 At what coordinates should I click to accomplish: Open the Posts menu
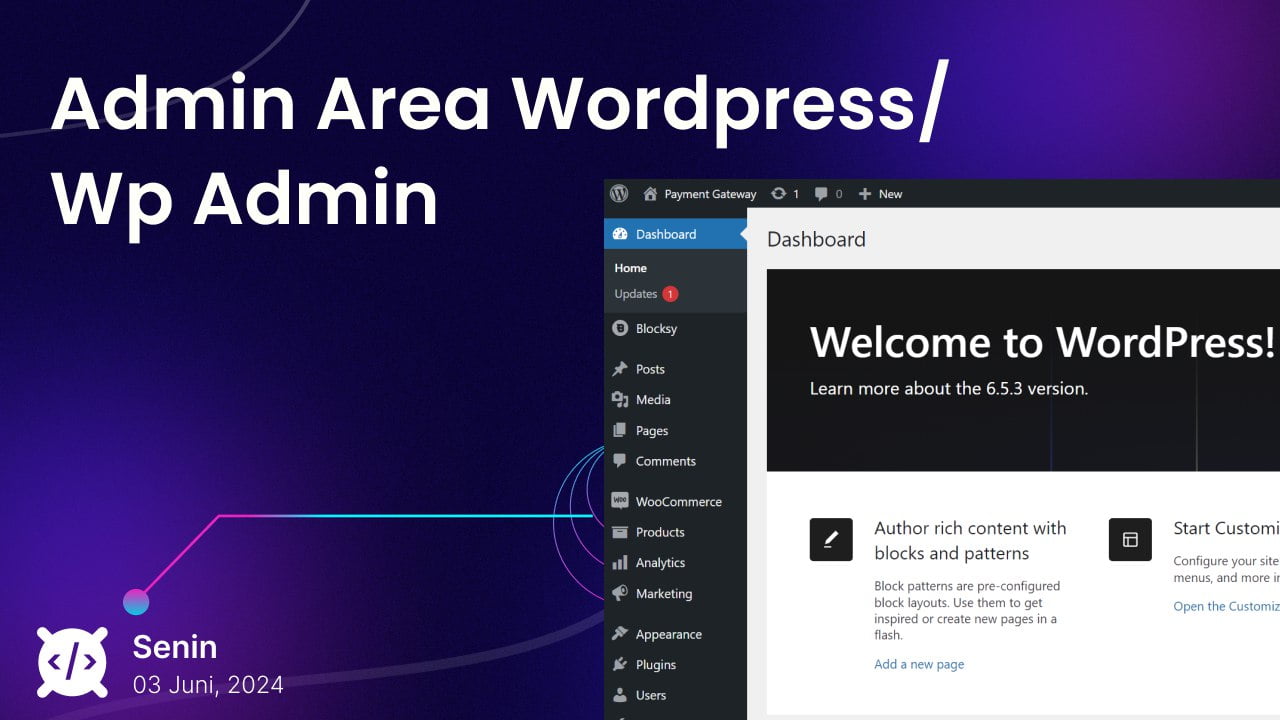pyautogui.click(x=650, y=369)
